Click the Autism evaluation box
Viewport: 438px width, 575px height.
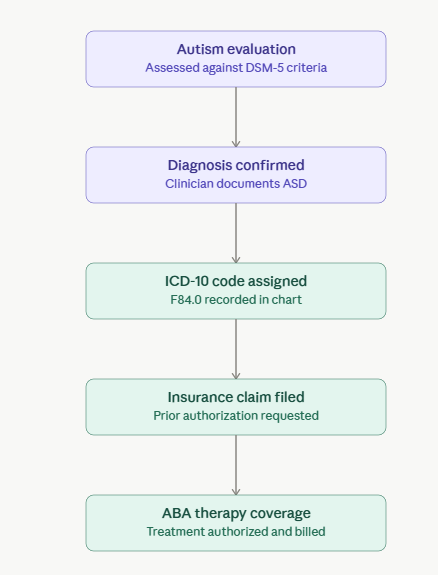click(x=236, y=59)
